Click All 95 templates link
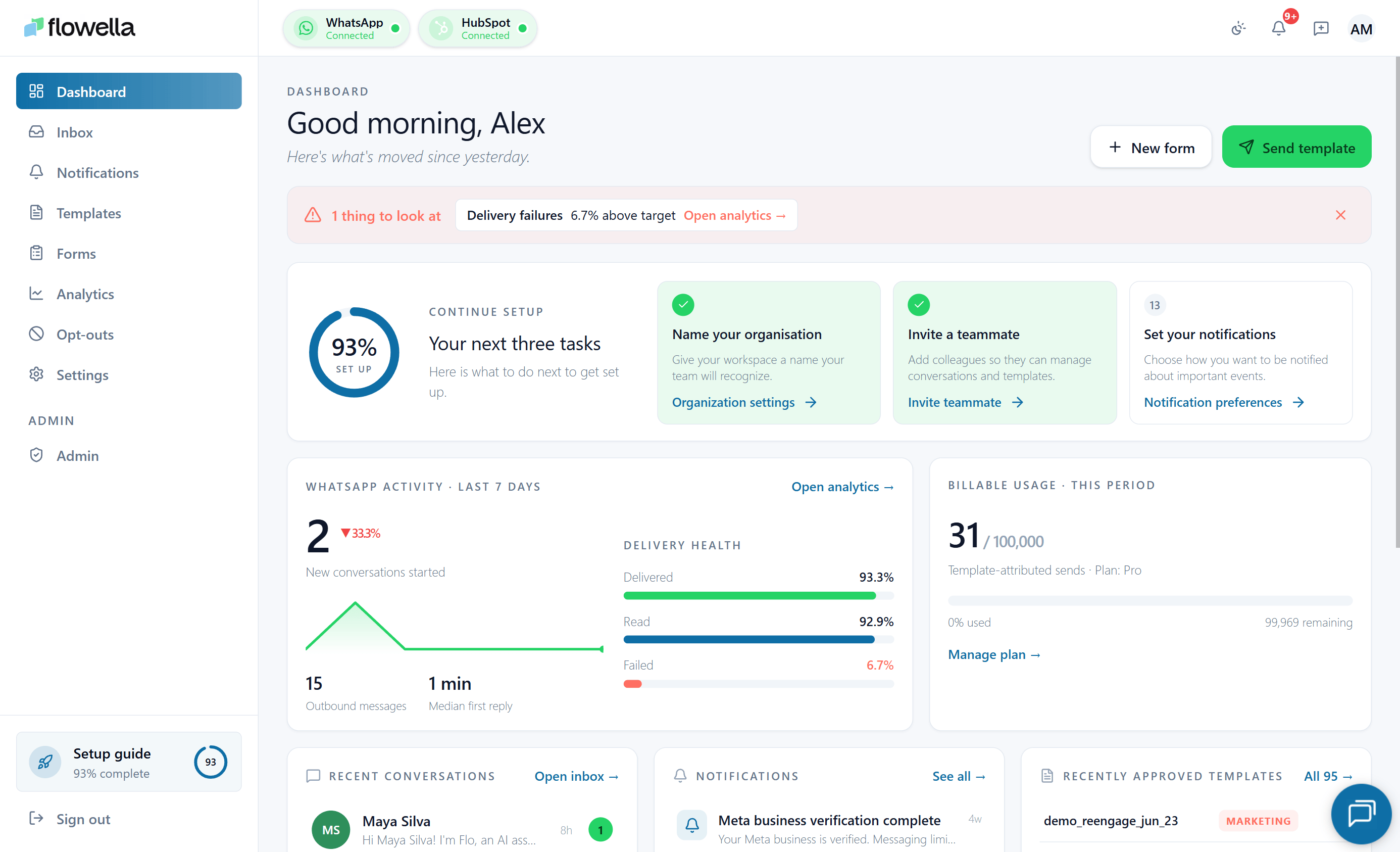 (1328, 776)
